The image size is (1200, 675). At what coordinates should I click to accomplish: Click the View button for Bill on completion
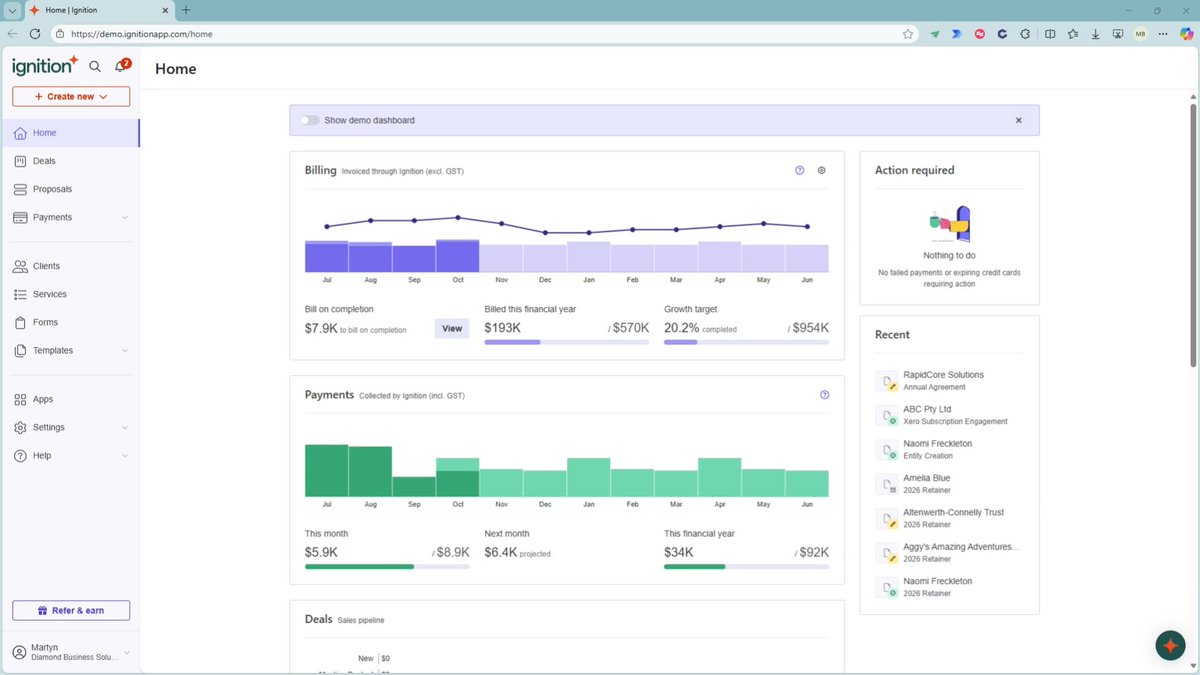tap(452, 328)
